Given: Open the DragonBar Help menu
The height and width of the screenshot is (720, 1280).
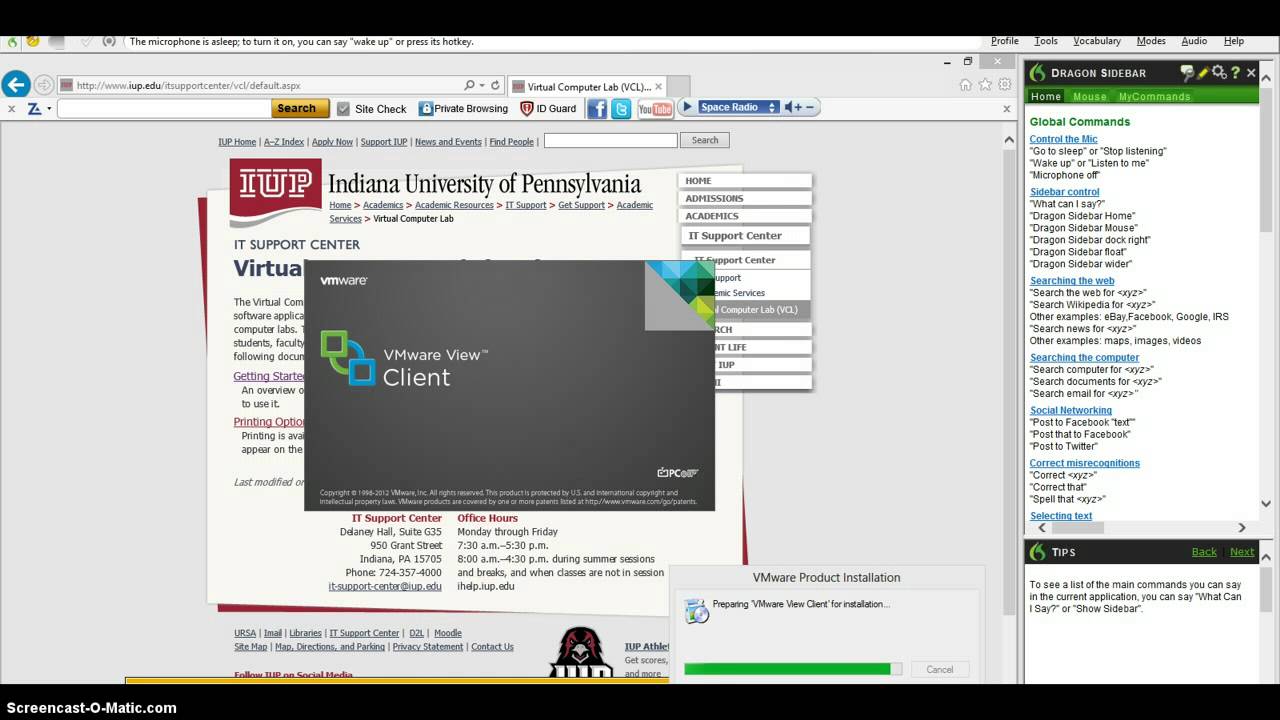Looking at the screenshot, I should [x=1234, y=41].
